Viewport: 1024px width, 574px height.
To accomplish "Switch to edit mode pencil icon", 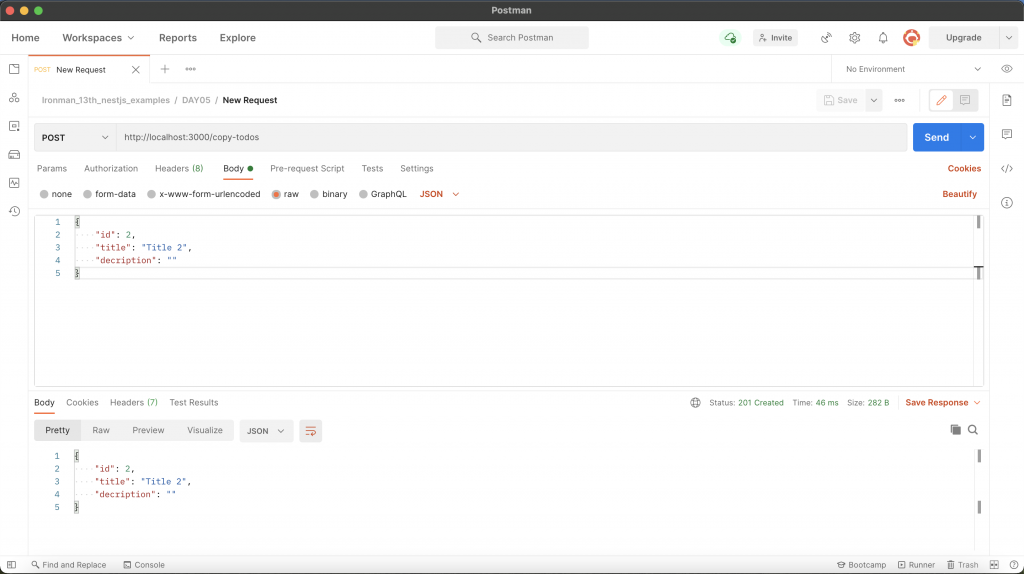I will click(x=941, y=101).
